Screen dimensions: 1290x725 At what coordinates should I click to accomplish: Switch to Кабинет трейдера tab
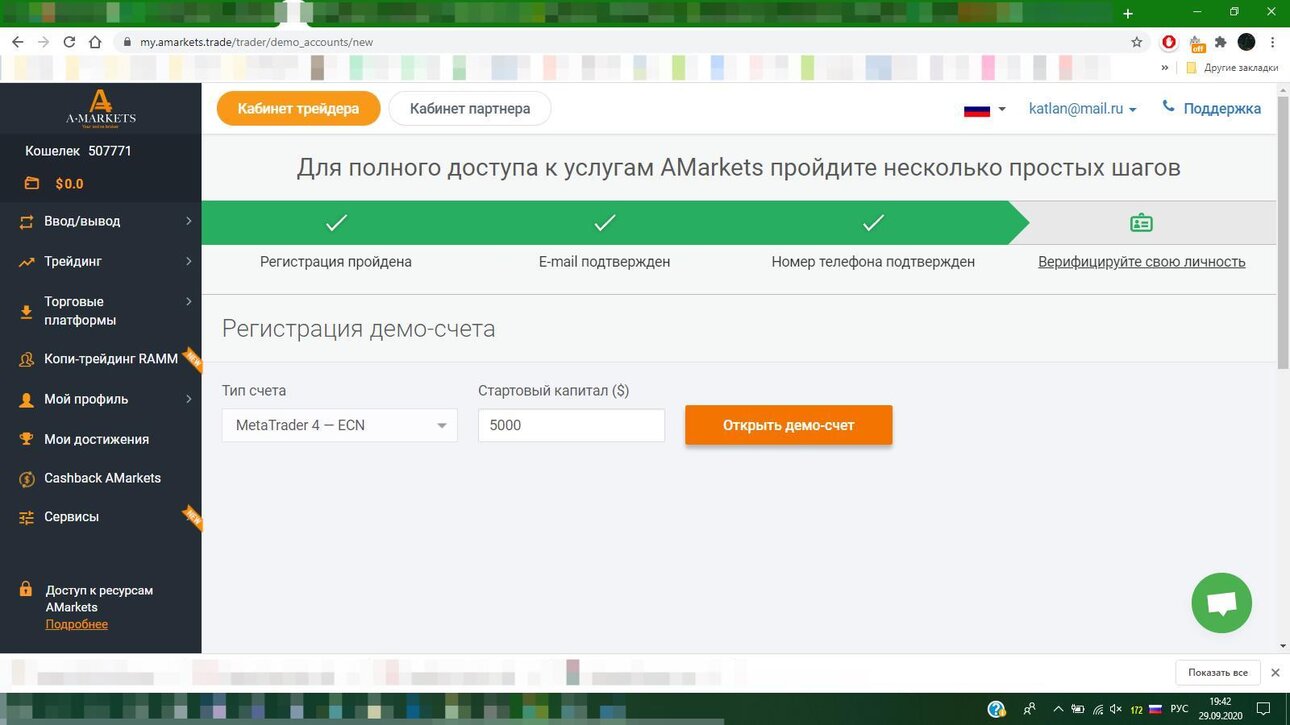(298, 108)
